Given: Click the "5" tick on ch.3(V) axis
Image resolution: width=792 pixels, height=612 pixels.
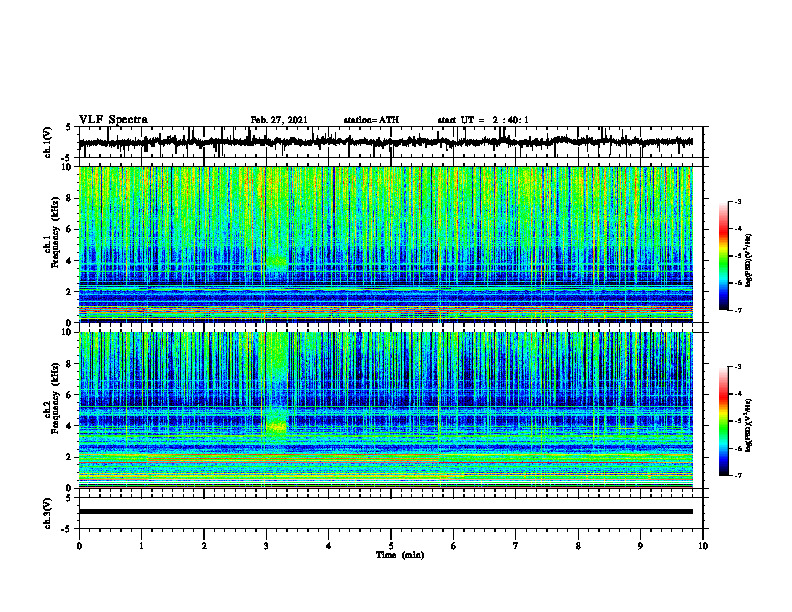Looking at the screenshot, I should 70,498.
